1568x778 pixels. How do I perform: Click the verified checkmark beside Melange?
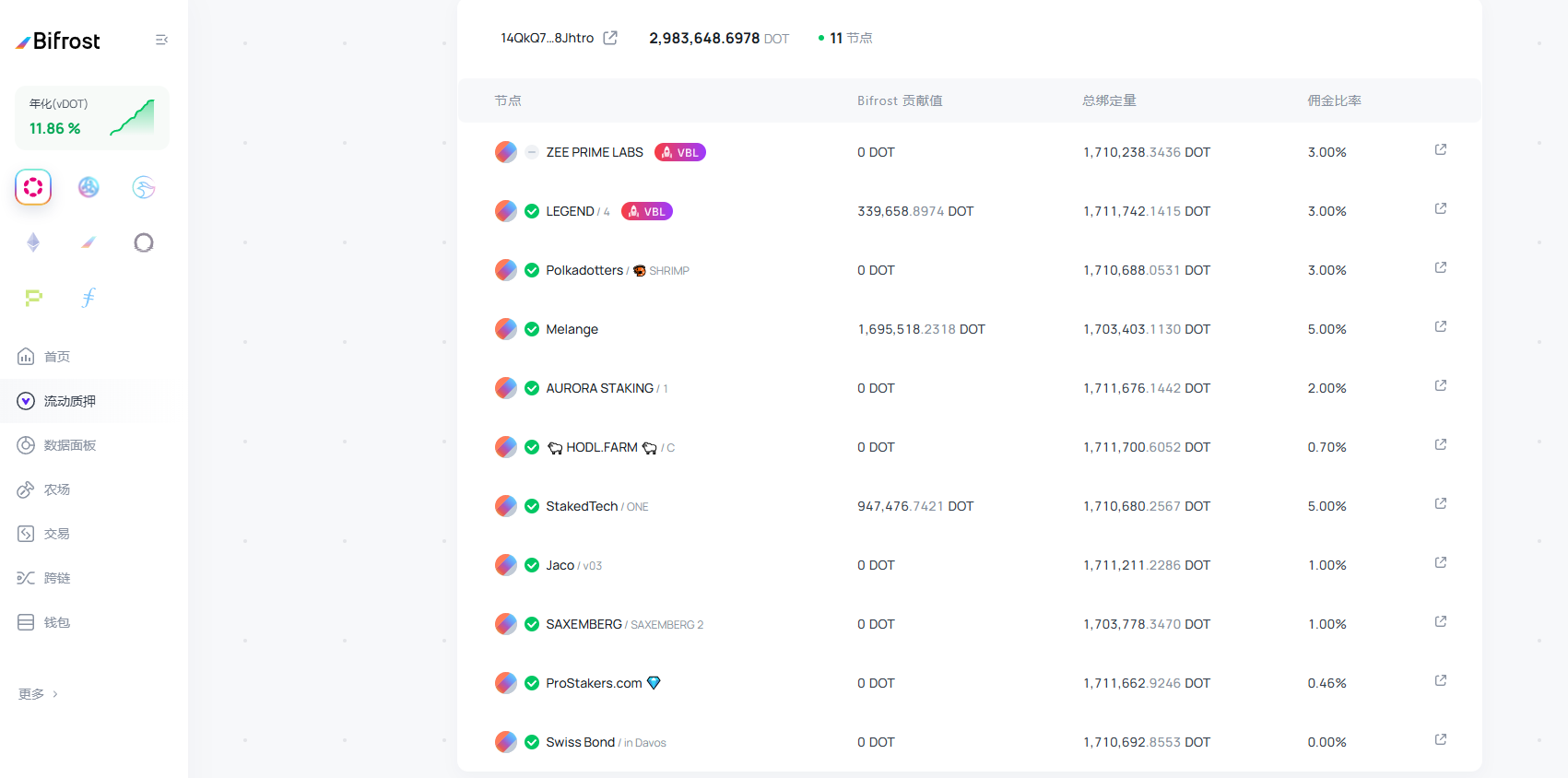click(532, 329)
